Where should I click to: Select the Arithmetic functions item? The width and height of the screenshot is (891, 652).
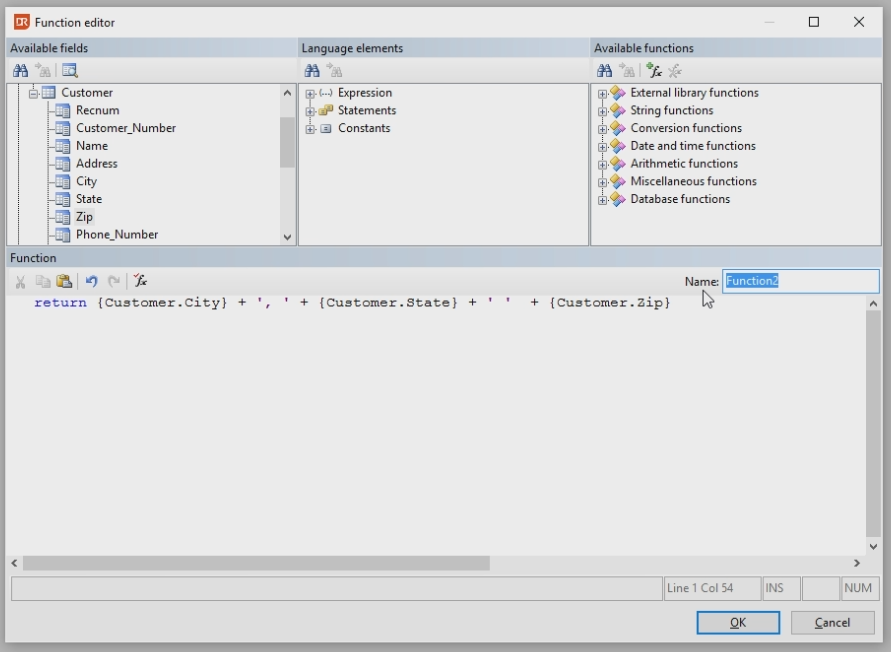(x=683, y=164)
